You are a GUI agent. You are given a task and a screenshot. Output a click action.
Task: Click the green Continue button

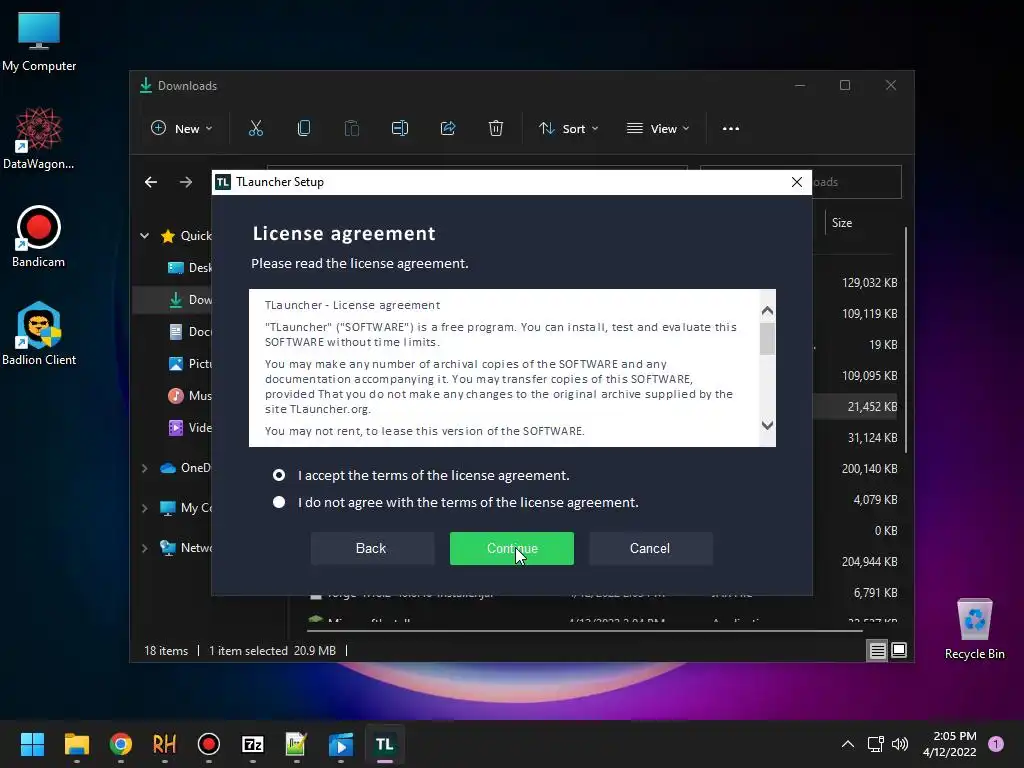pos(512,549)
